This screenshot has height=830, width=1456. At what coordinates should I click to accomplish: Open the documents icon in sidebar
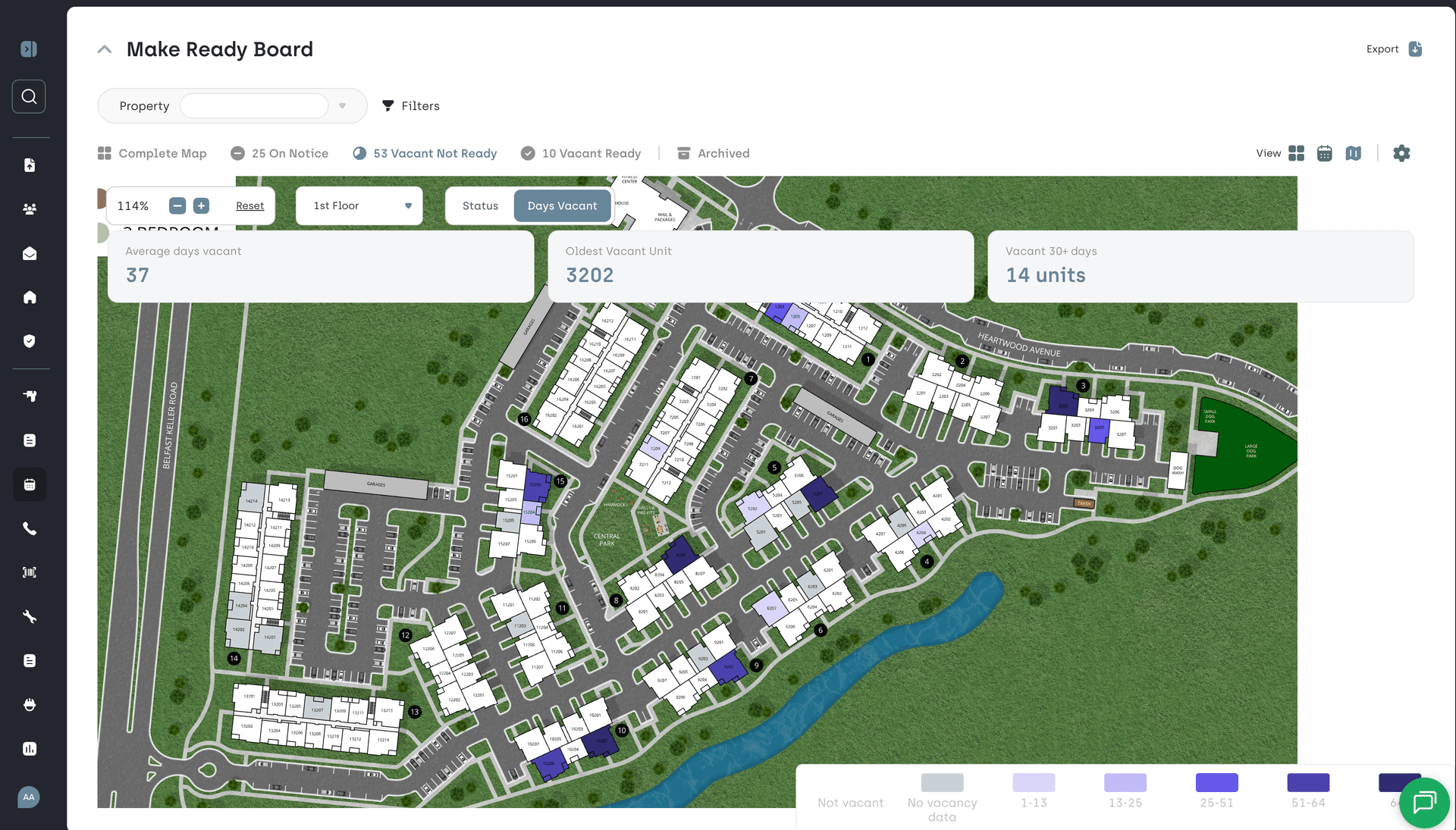[x=30, y=165]
